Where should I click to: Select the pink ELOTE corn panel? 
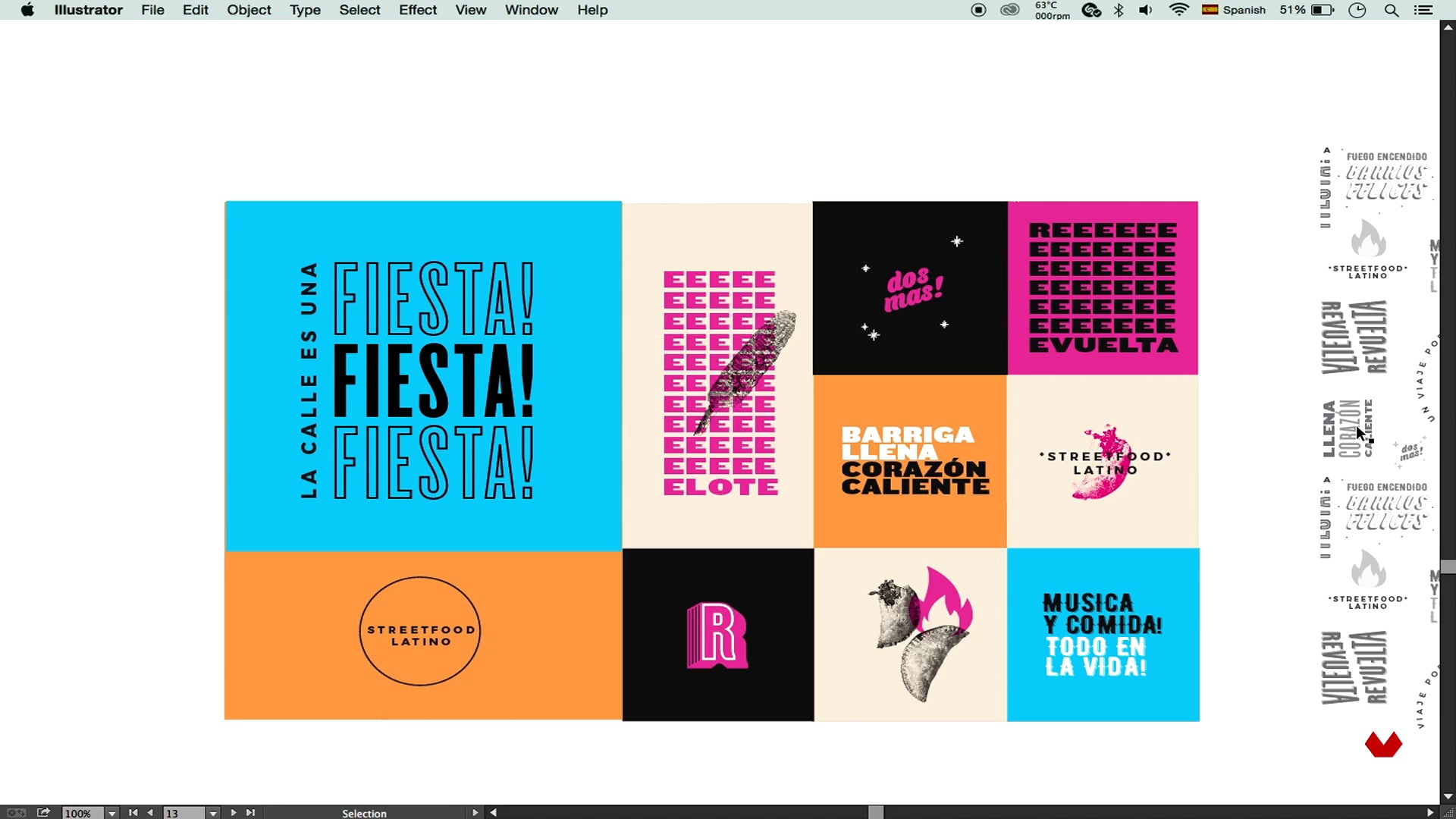[717, 375]
